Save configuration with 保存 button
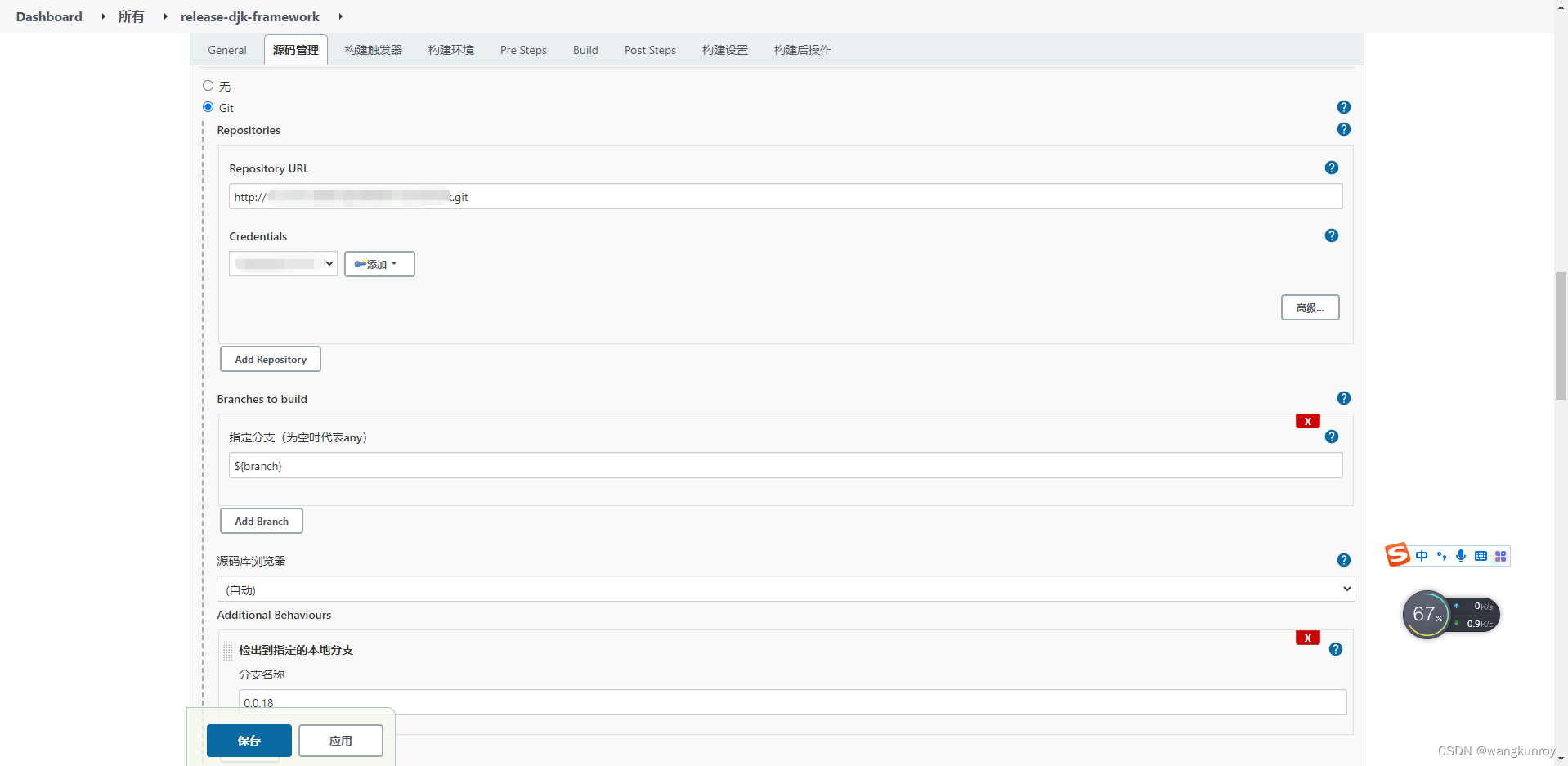Viewport: 1568px width, 766px height. [x=249, y=741]
